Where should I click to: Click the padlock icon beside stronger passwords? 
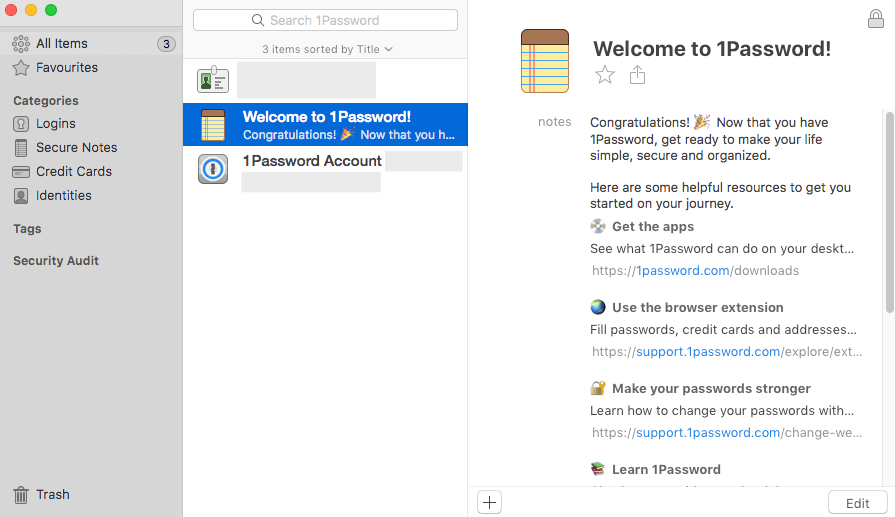click(x=598, y=388)
